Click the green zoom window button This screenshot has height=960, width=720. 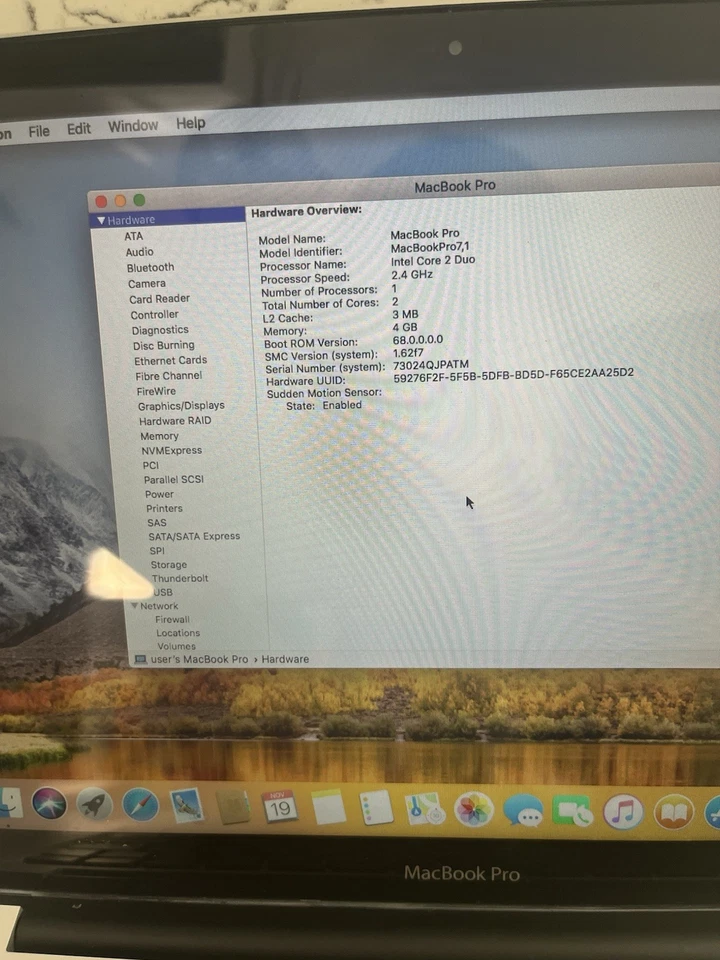(x=140, y=200)
